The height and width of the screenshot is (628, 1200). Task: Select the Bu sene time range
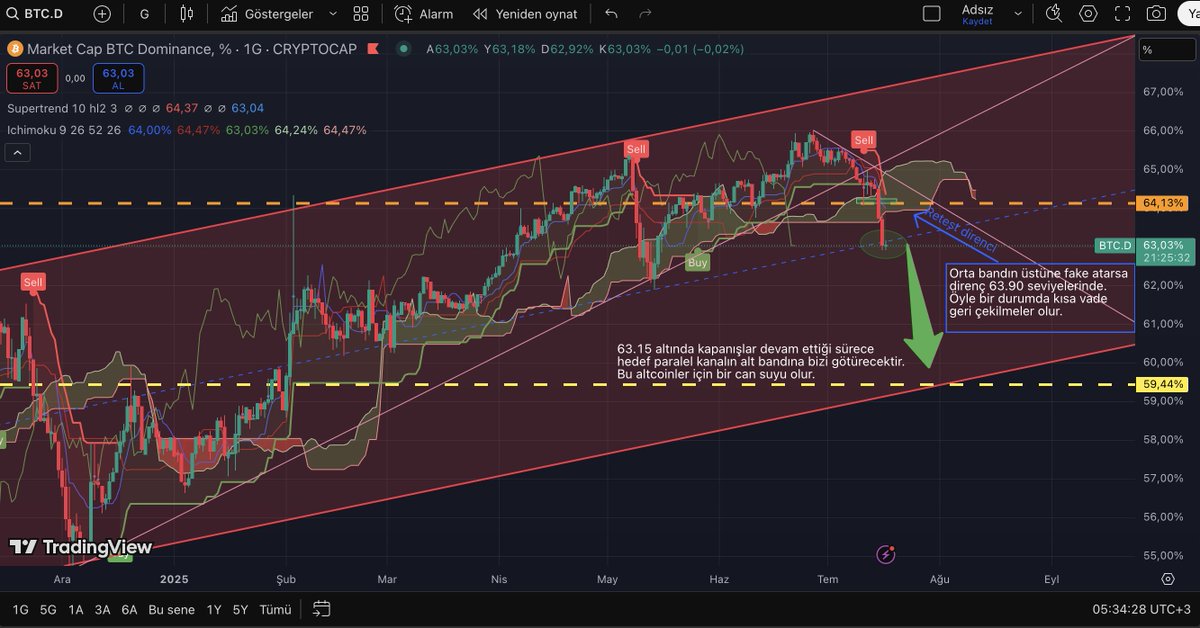[x=171, y=609]
